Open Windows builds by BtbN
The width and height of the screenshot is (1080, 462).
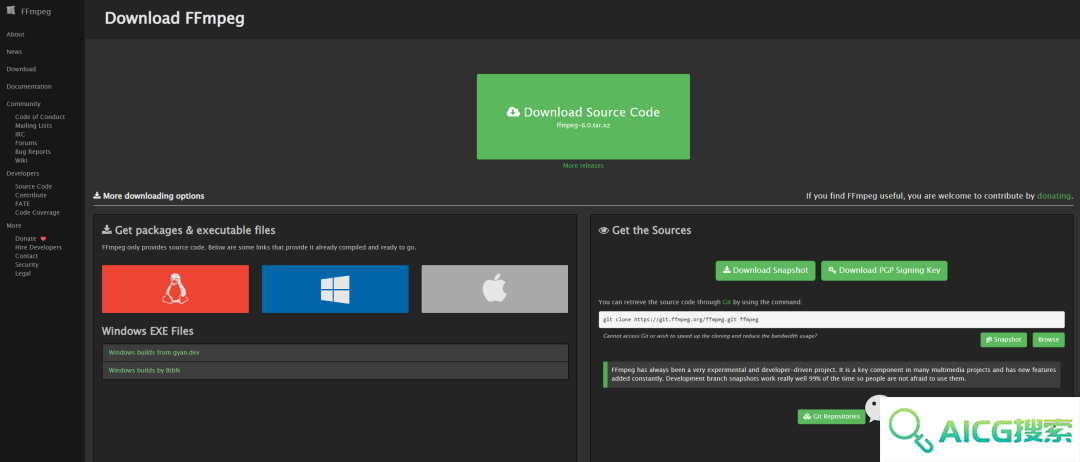coord(335,370)
